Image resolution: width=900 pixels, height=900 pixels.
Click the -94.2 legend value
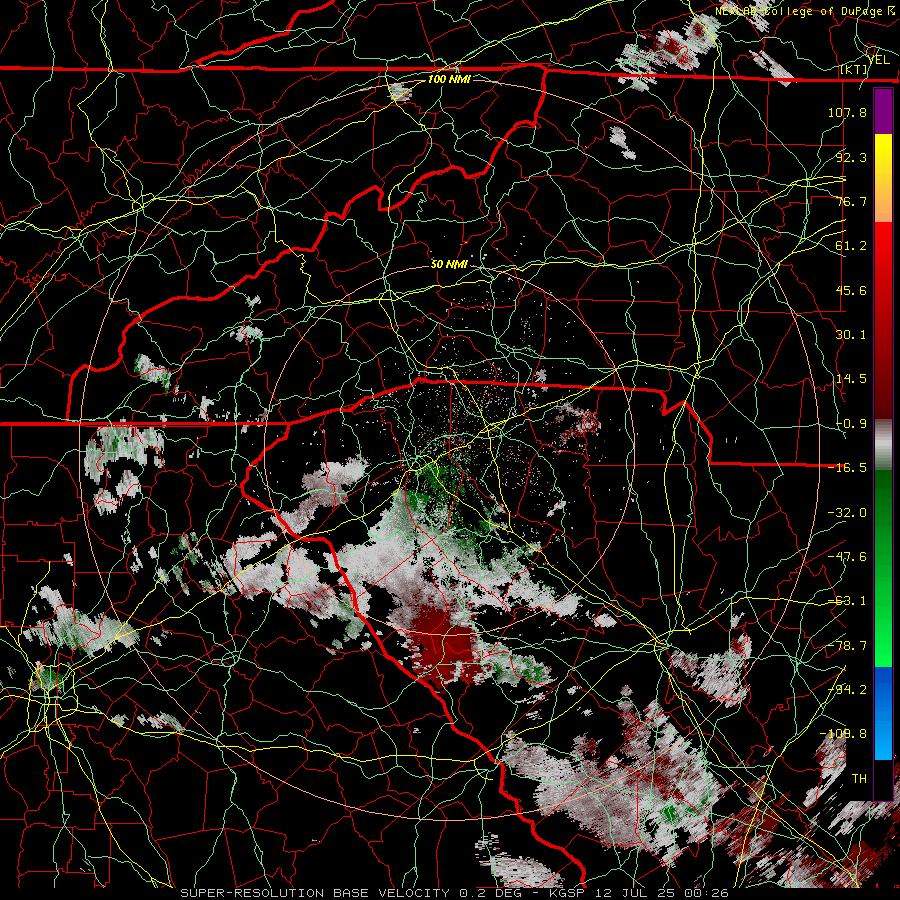[847, 690]
